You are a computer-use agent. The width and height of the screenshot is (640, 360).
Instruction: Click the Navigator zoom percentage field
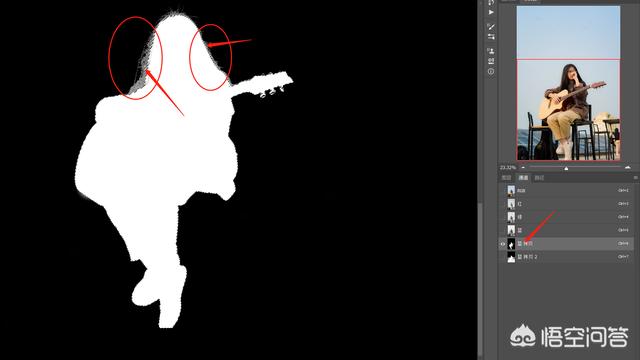pos(508,167)
